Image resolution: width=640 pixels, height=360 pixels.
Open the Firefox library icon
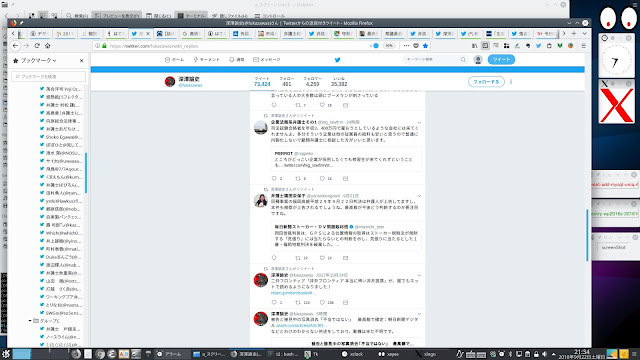click(474, 46)
